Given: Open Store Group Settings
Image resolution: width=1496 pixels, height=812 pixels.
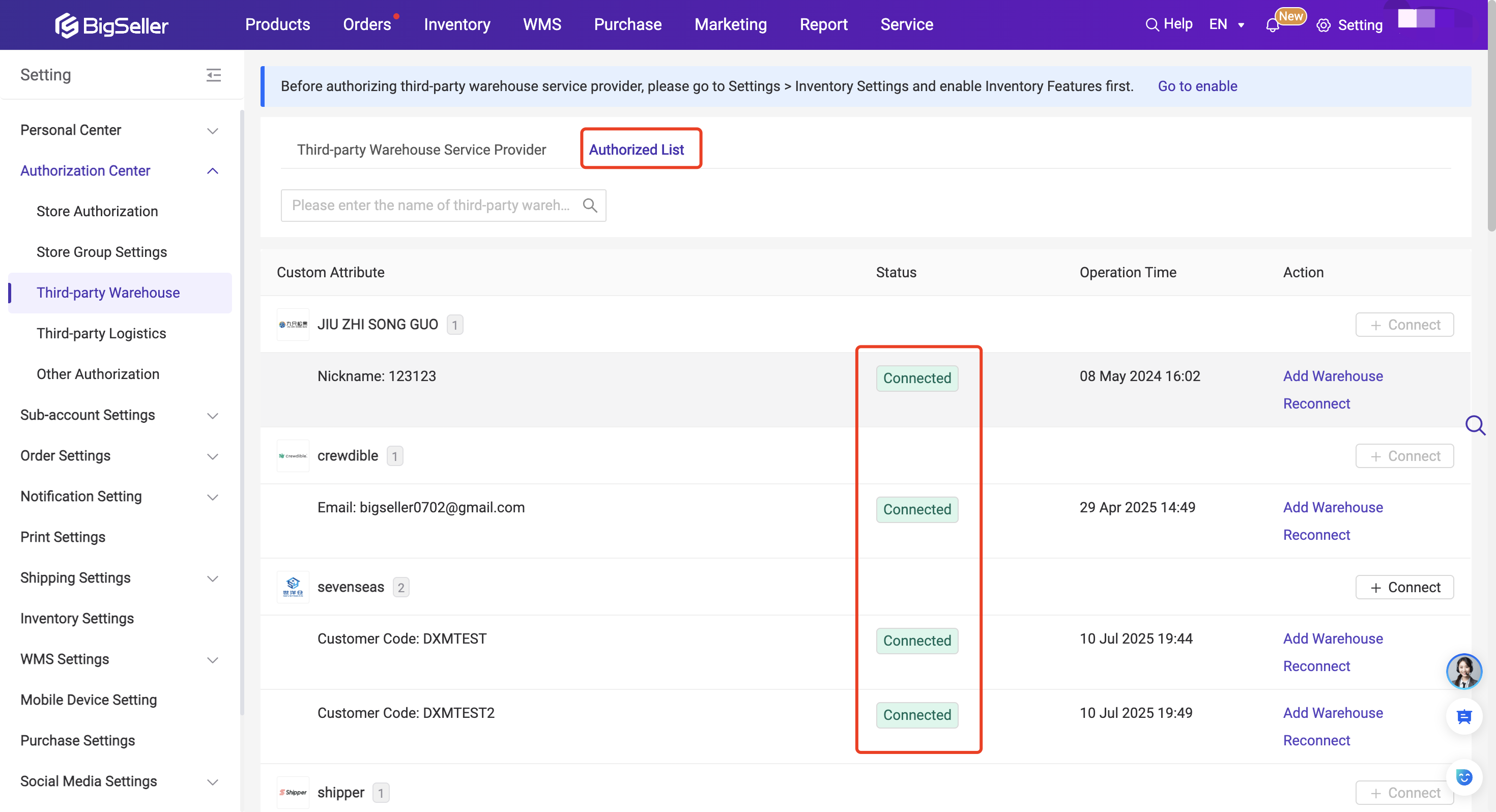Looking at the screenshot, I should [102, 252].
